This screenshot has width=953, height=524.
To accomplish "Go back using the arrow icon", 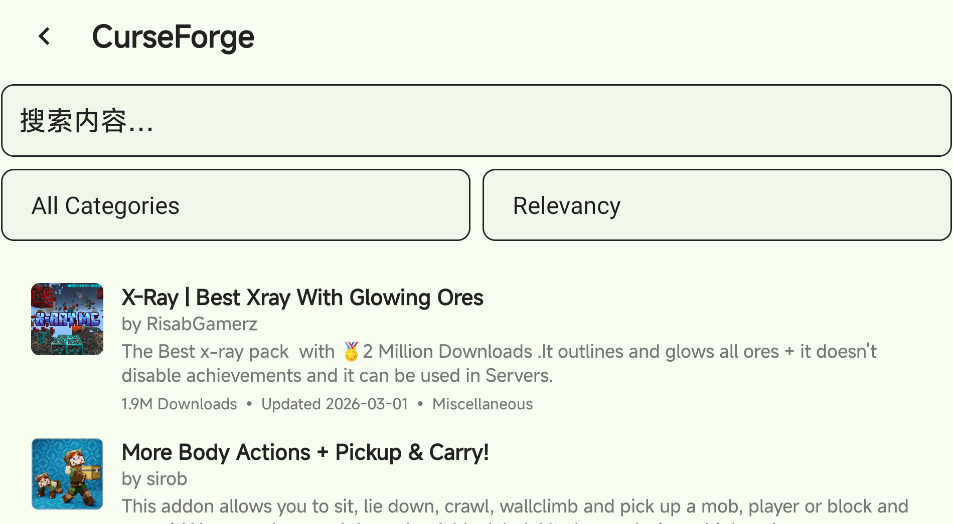I will pos(44,36).
